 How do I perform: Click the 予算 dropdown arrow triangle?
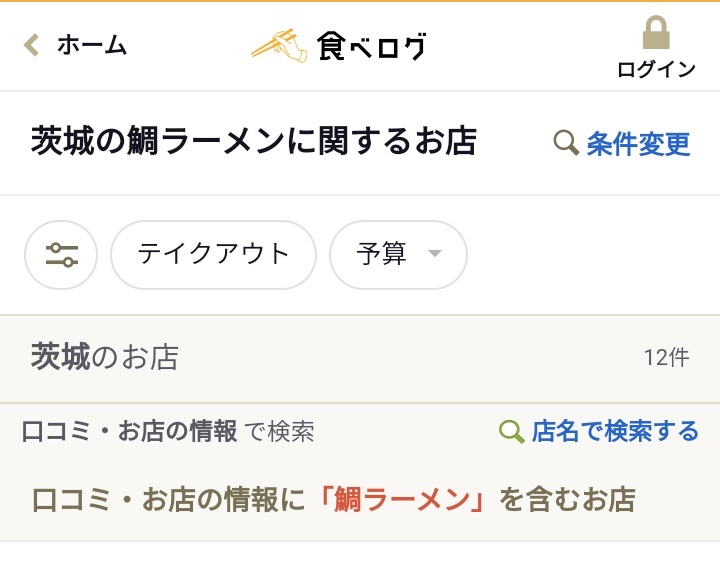coord(434,253)
